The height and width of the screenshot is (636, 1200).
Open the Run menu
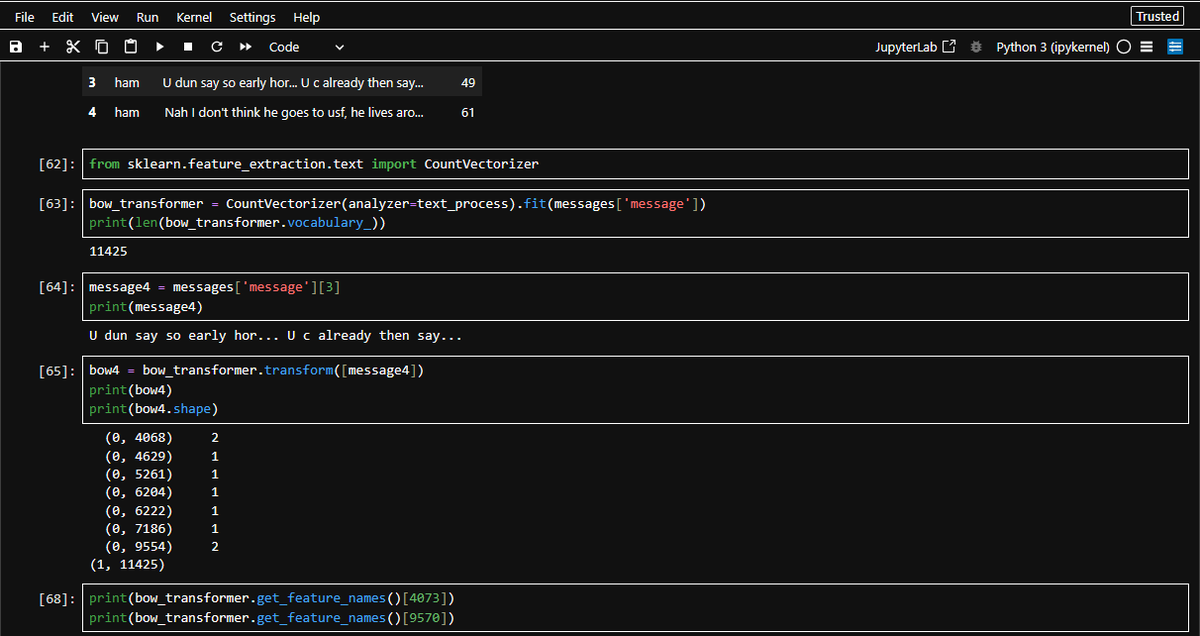(x=147, y=17)
